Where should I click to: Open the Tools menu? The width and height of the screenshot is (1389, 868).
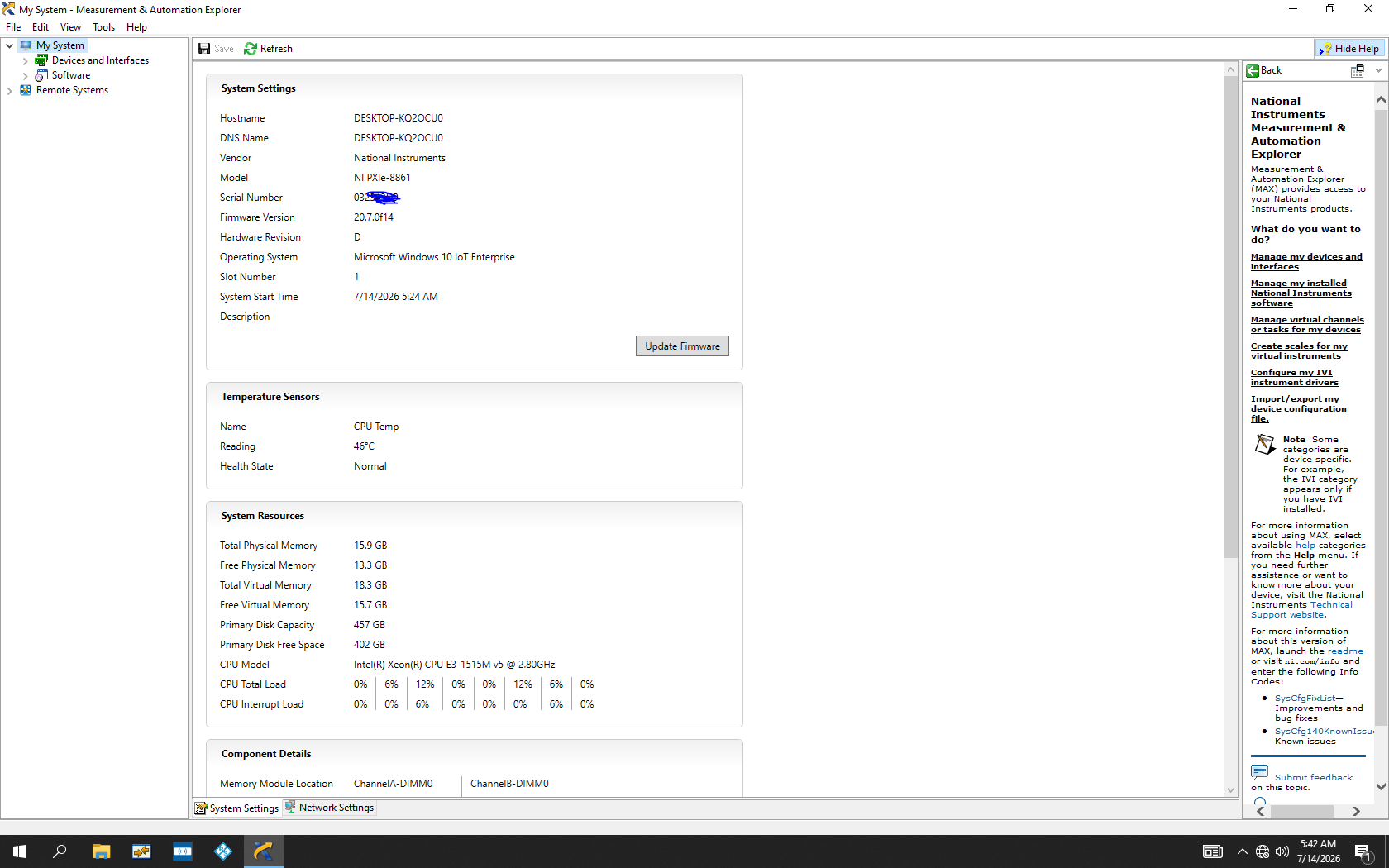[103, 27]
